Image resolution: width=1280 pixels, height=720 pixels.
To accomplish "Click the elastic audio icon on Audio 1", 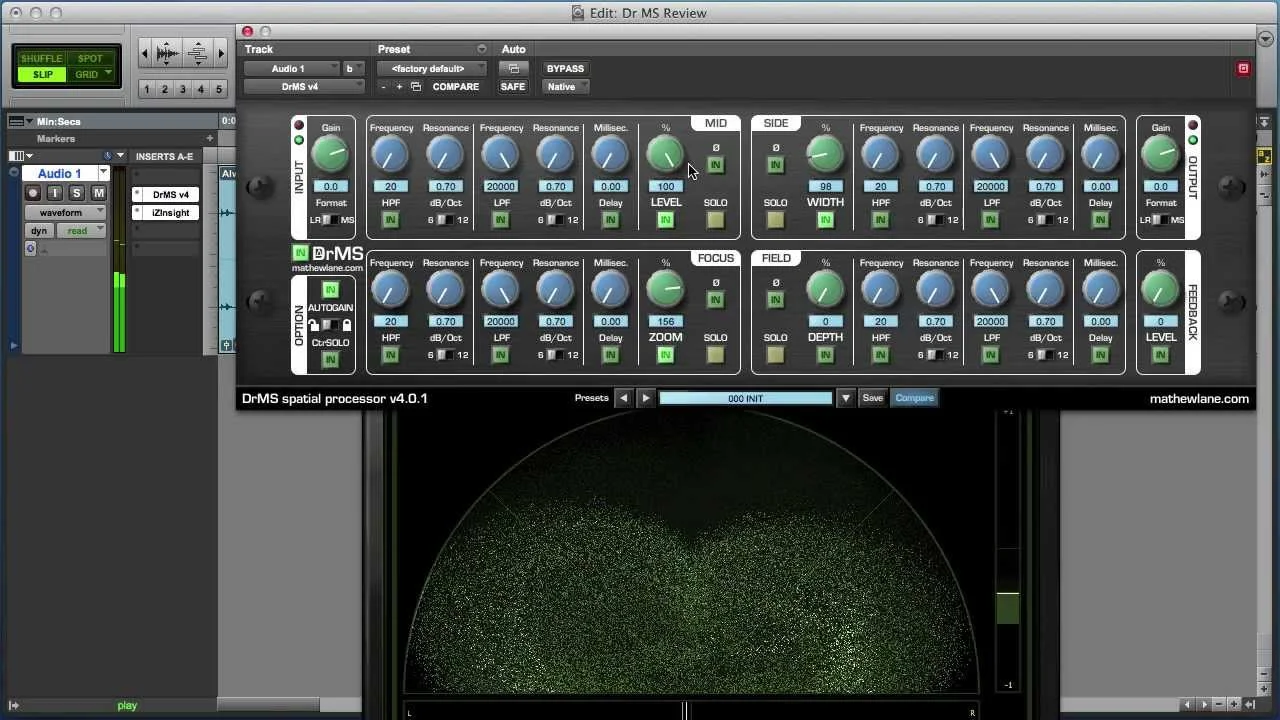I will coord(32,247).
